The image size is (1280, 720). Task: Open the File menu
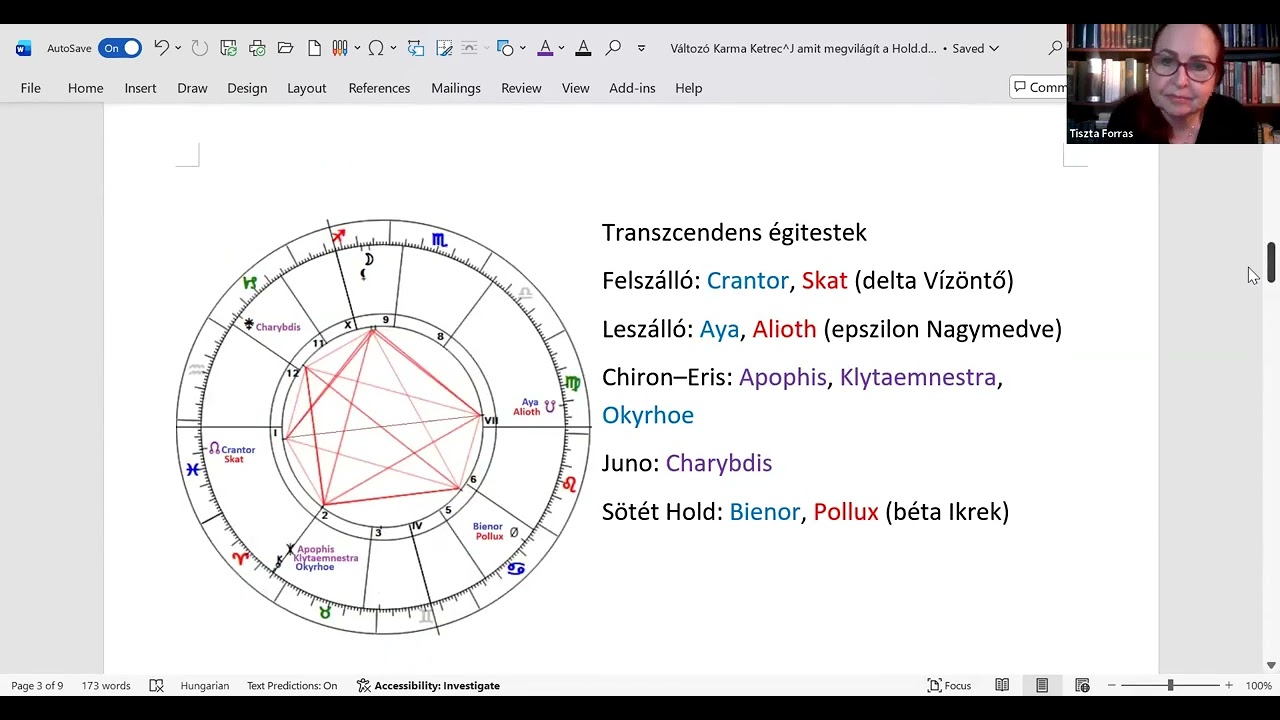tap(31, 88)
